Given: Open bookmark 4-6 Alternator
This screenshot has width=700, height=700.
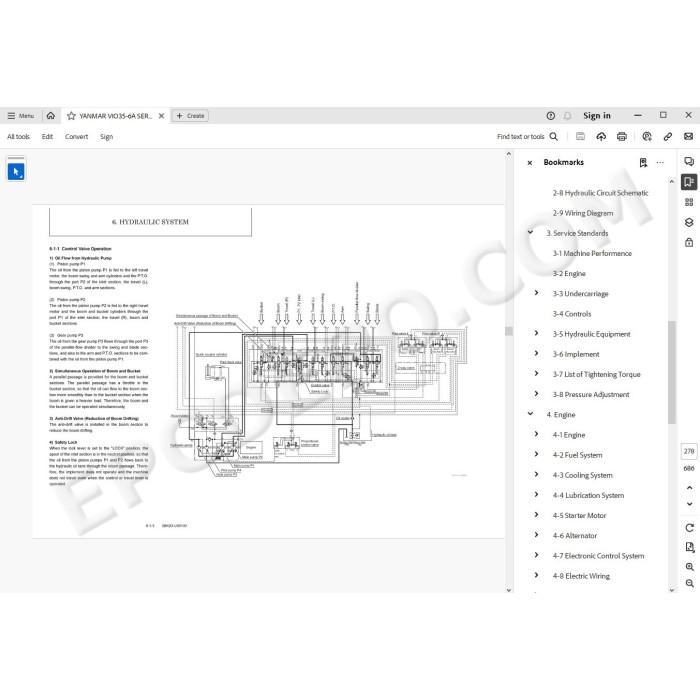Looking at the screenshot, I should tap(575, 535).
